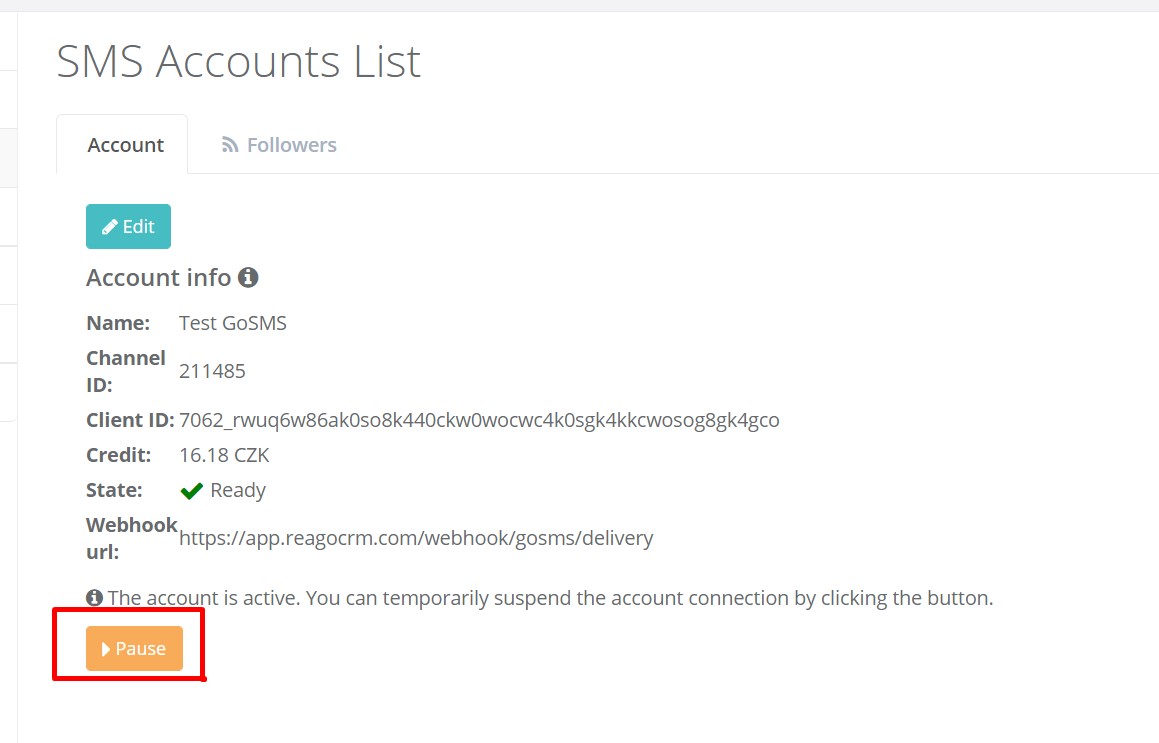Click the Client ID value string

click(x=479, y=420)
